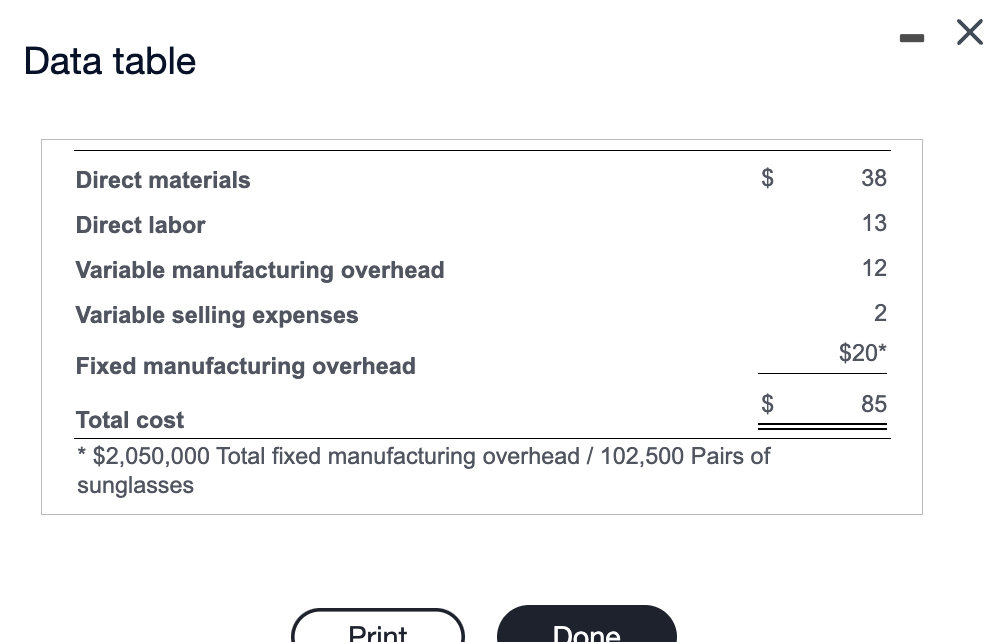Click the Fixed manufacturing overhead row
The image size is (988, 642).
pos(245,366)
